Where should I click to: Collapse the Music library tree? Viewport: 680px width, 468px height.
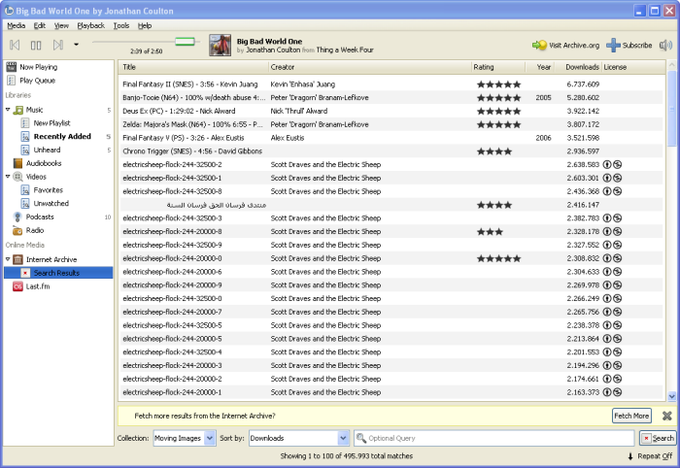[8, 109]
